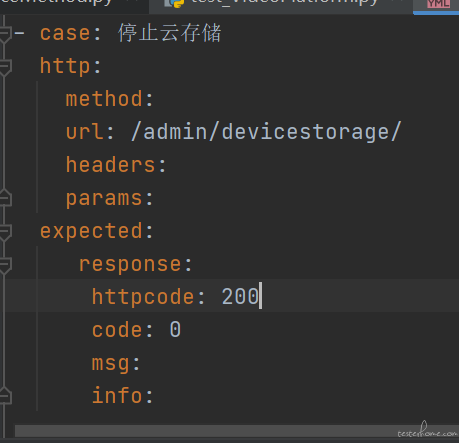The height and width of the screenshot is (443, 459).
Task: Click the YML file type icon on the active tab
Action: pos(439,4)
